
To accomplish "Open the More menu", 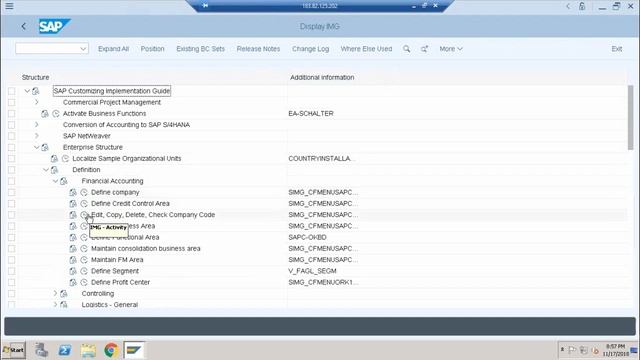I will click(451, 49).
